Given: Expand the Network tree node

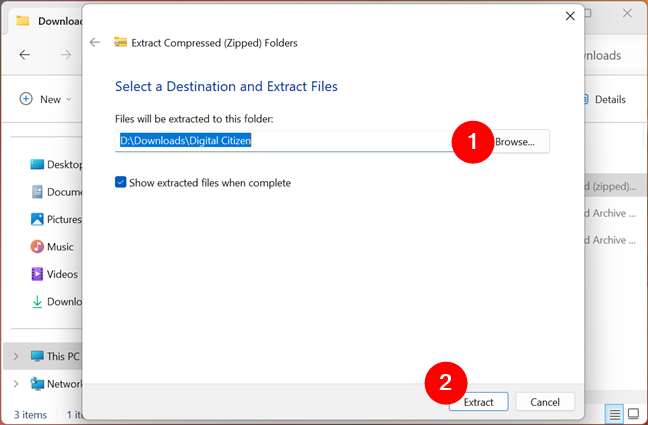Looking at the screenshot, I should coord(16,383).
